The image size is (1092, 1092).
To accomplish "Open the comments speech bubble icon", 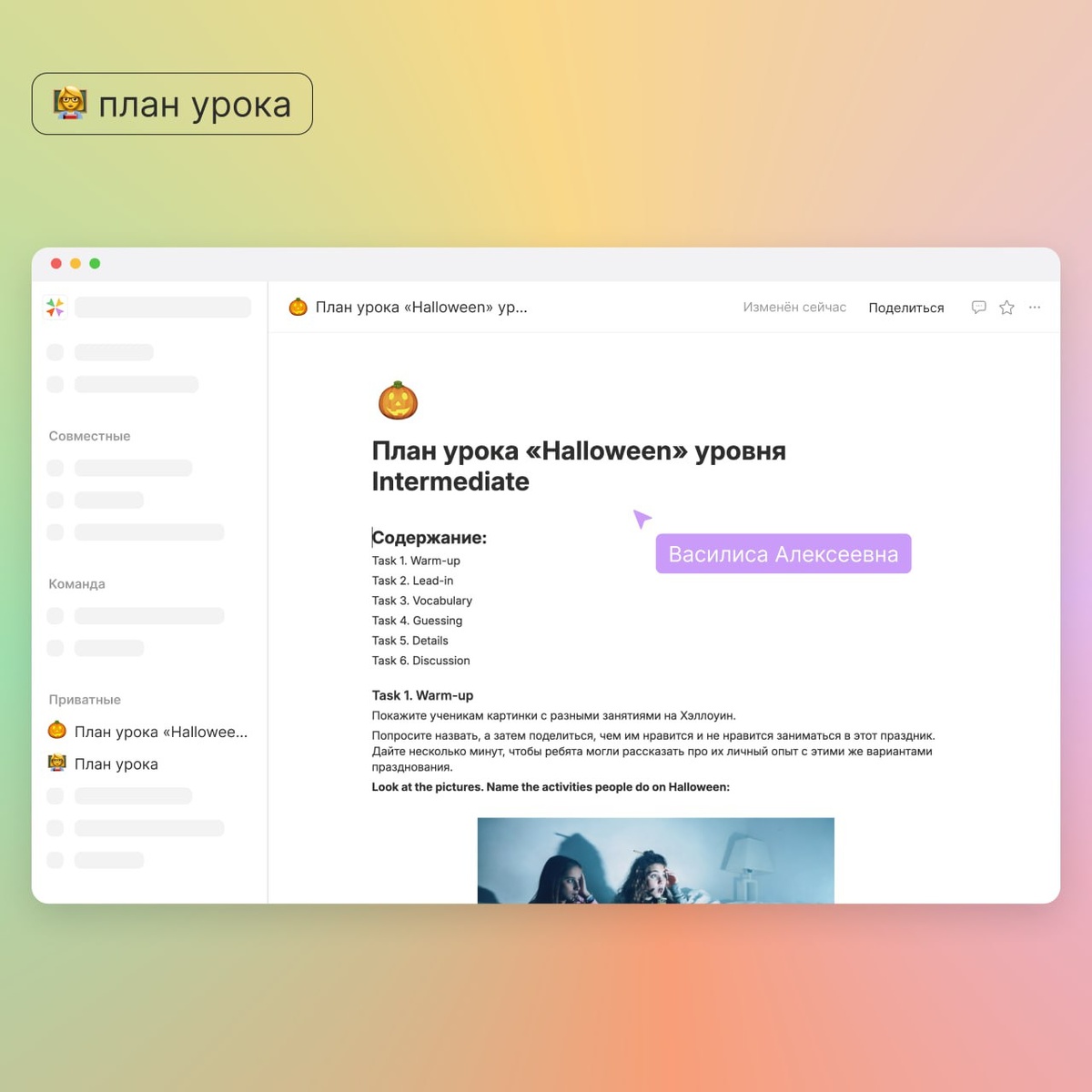I will [x=978, y=308].
